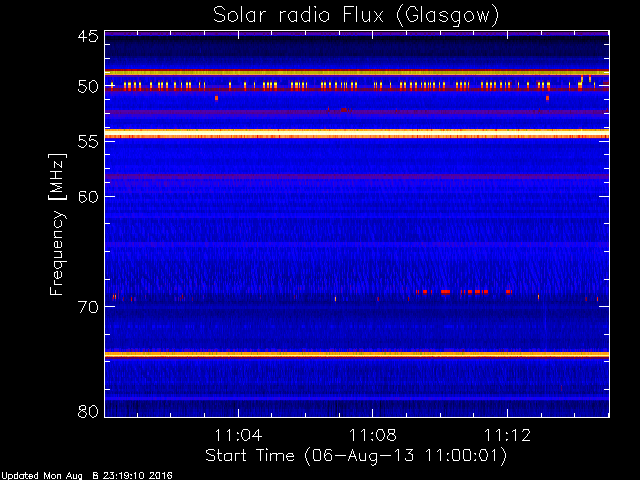The width and height of the screenshot is (640, 480).
Task: Click the yellow-green band just above 50 MHz
Action: pyautogui.click(x=357, y=73)
